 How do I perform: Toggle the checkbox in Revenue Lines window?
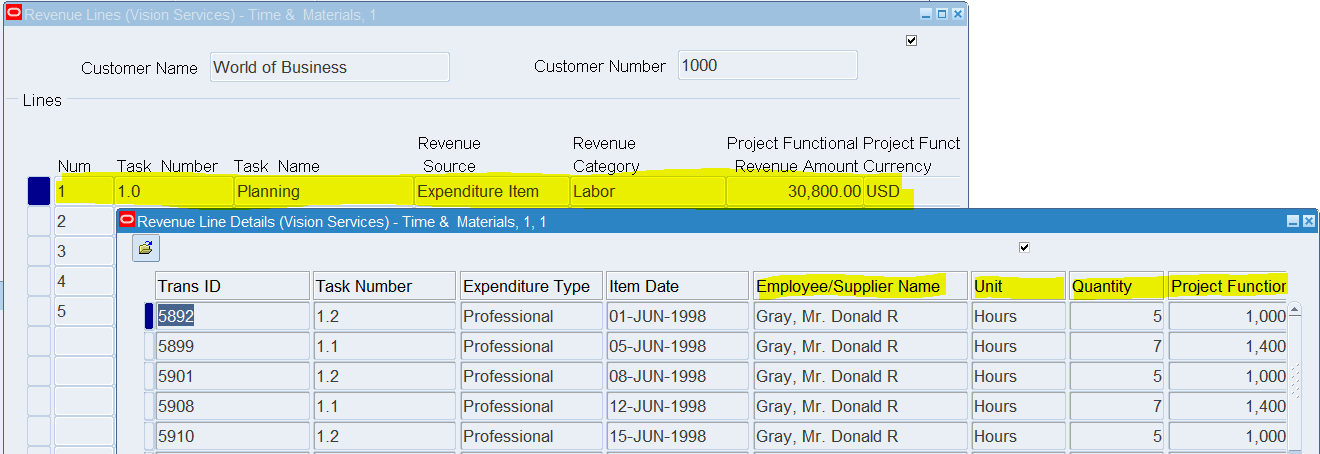[x=911, y=41]
